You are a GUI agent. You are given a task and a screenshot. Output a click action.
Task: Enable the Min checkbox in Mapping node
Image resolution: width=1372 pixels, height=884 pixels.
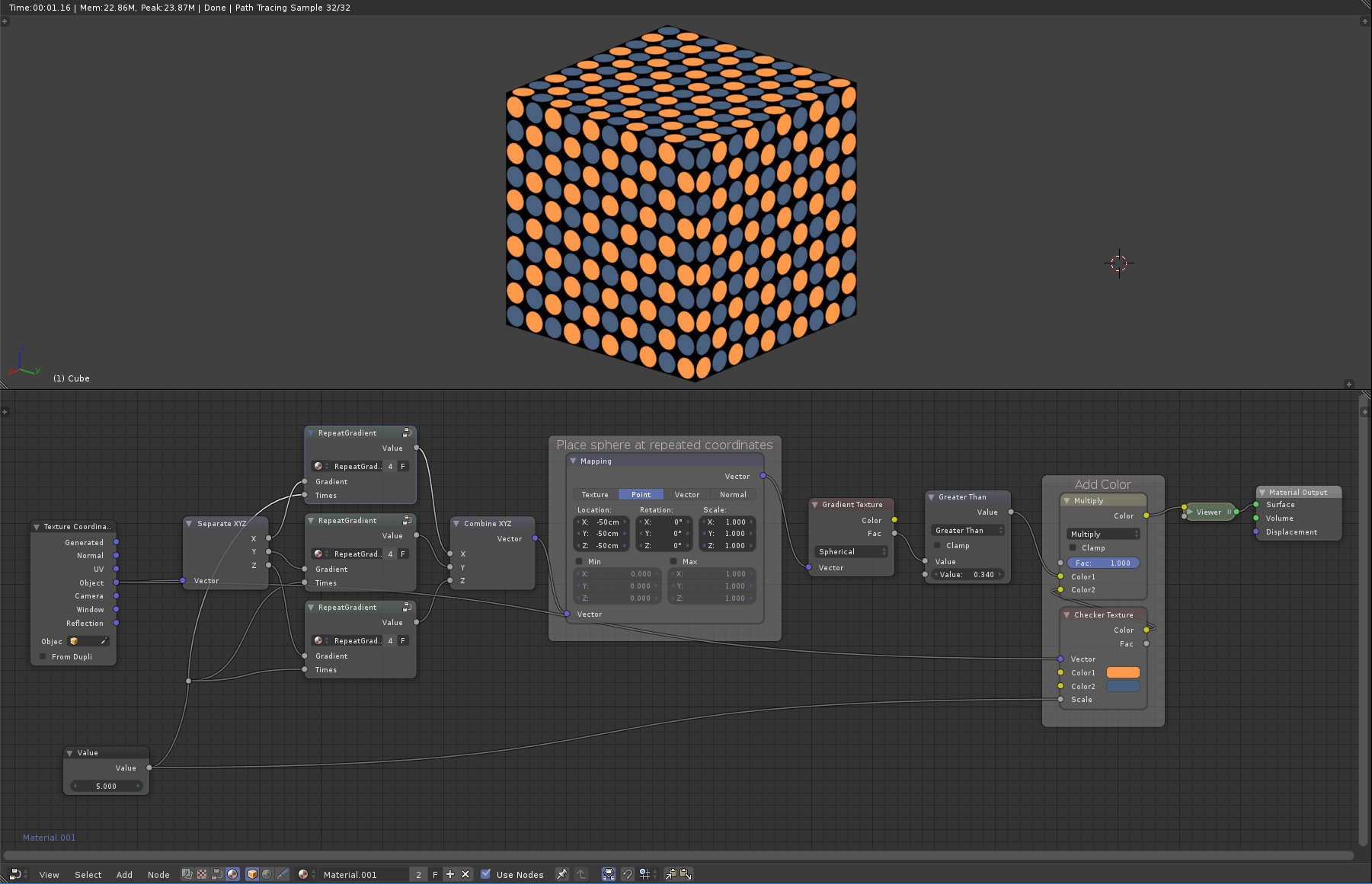point(579,561)
